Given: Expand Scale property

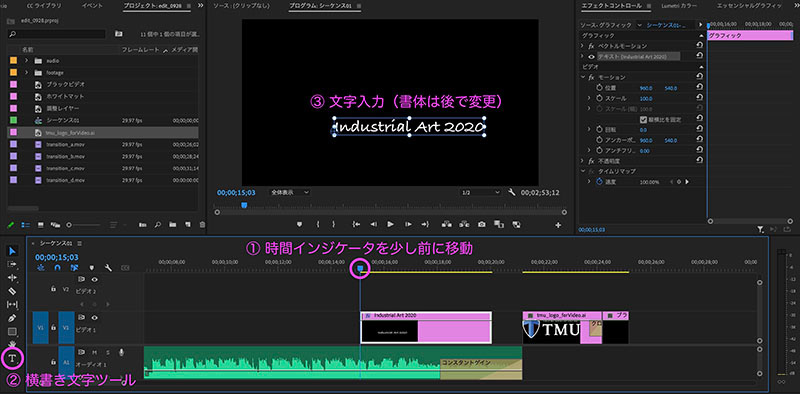Looking at the screenshot, I should 589,98.
